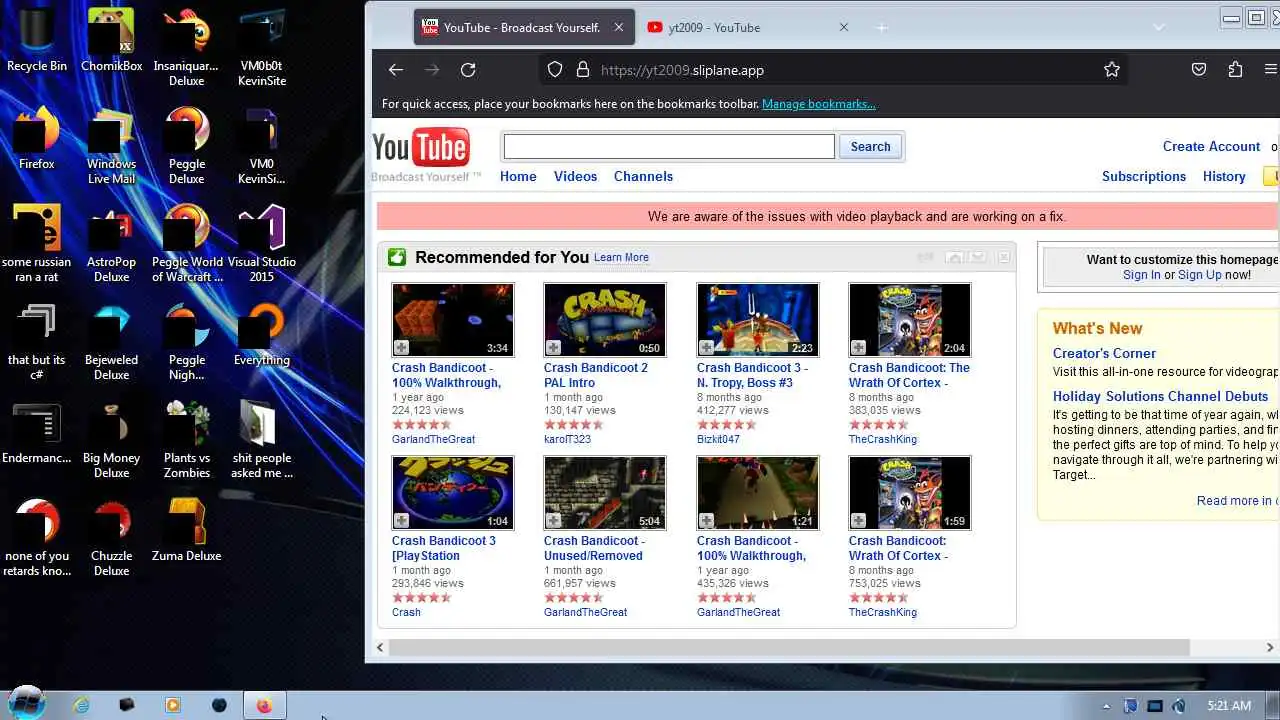
Task: Open Zuma Deluxe desktop icon
Action: 187,530
